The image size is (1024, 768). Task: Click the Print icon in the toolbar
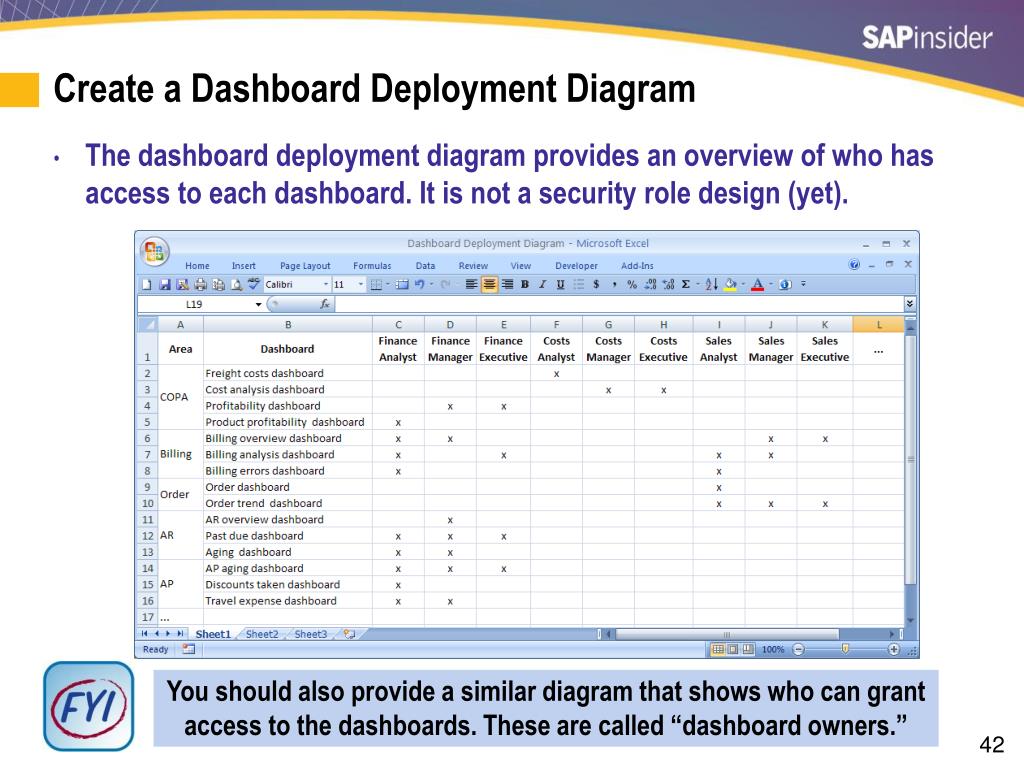tap(200, 284)
